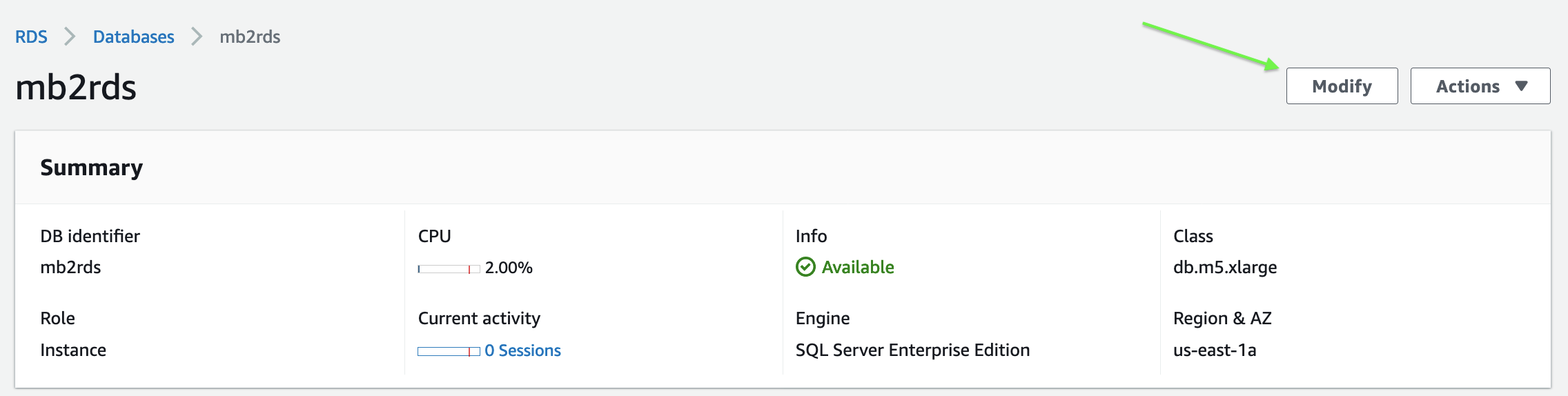Go to RDS breadcrumb link
Viewport: 1568px width, 396px height.
[31, 37]
